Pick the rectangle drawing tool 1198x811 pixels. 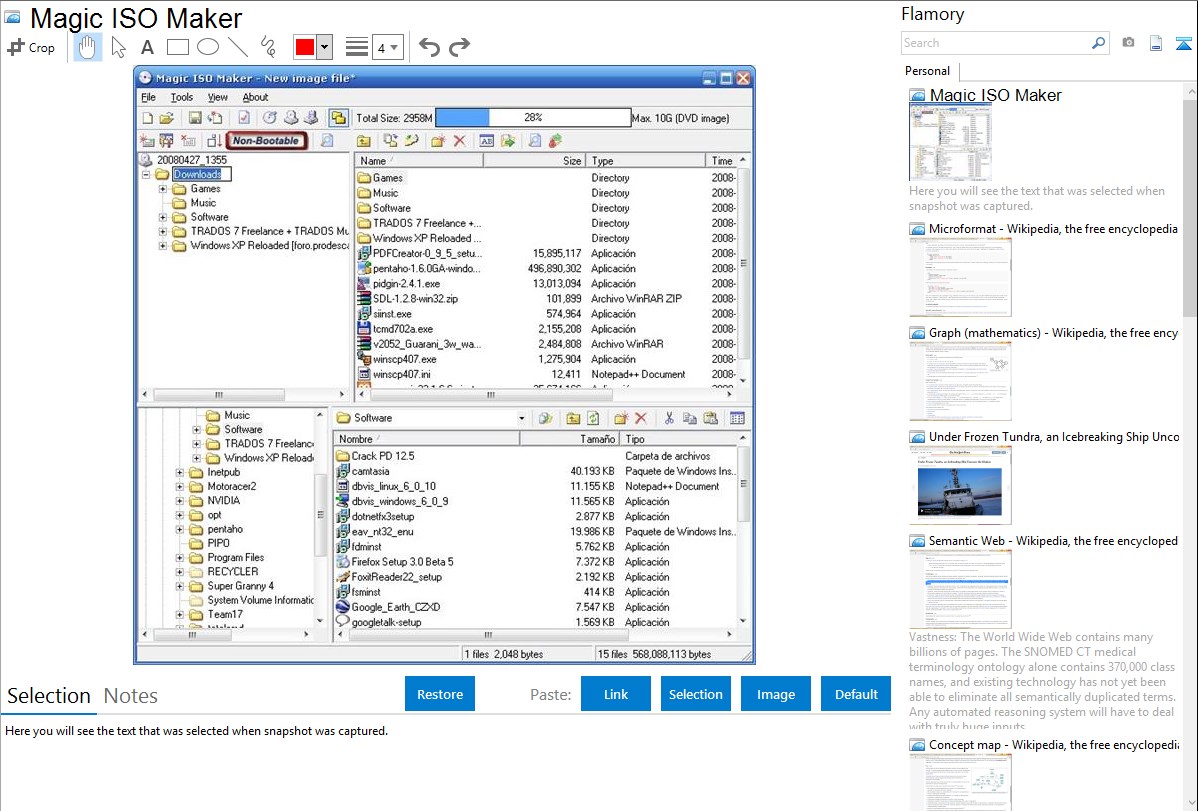click(177, 47)
